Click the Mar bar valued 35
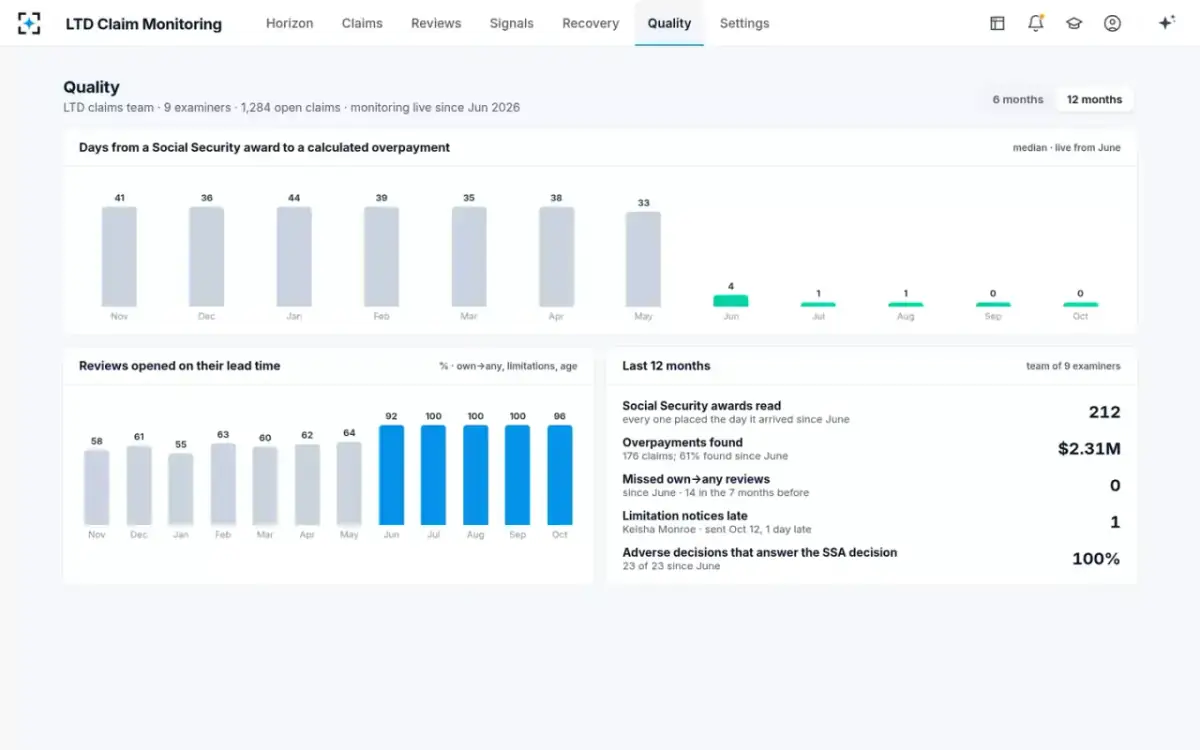 click(x=469, y=256)
